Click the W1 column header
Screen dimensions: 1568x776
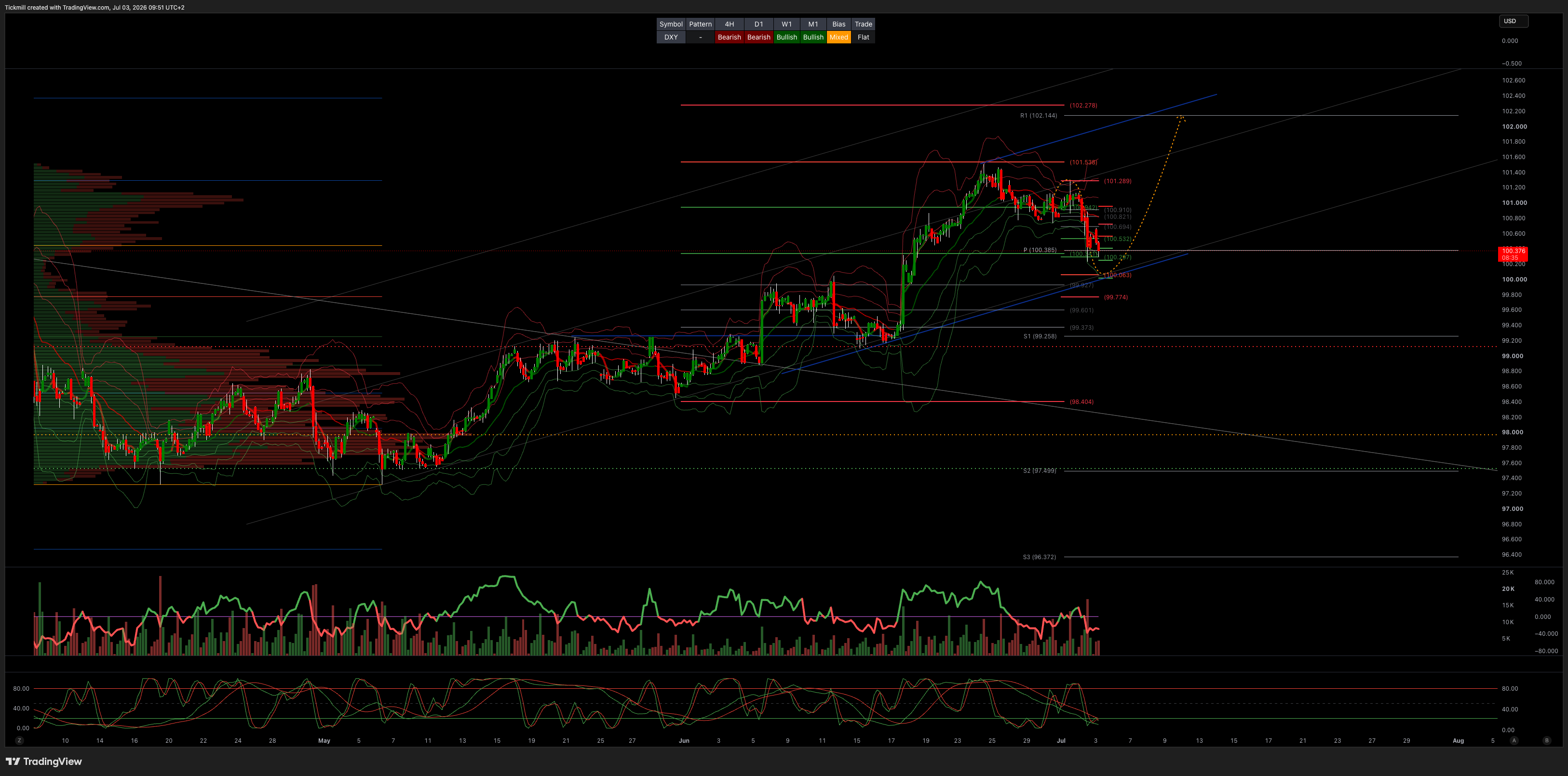point(786,25)
